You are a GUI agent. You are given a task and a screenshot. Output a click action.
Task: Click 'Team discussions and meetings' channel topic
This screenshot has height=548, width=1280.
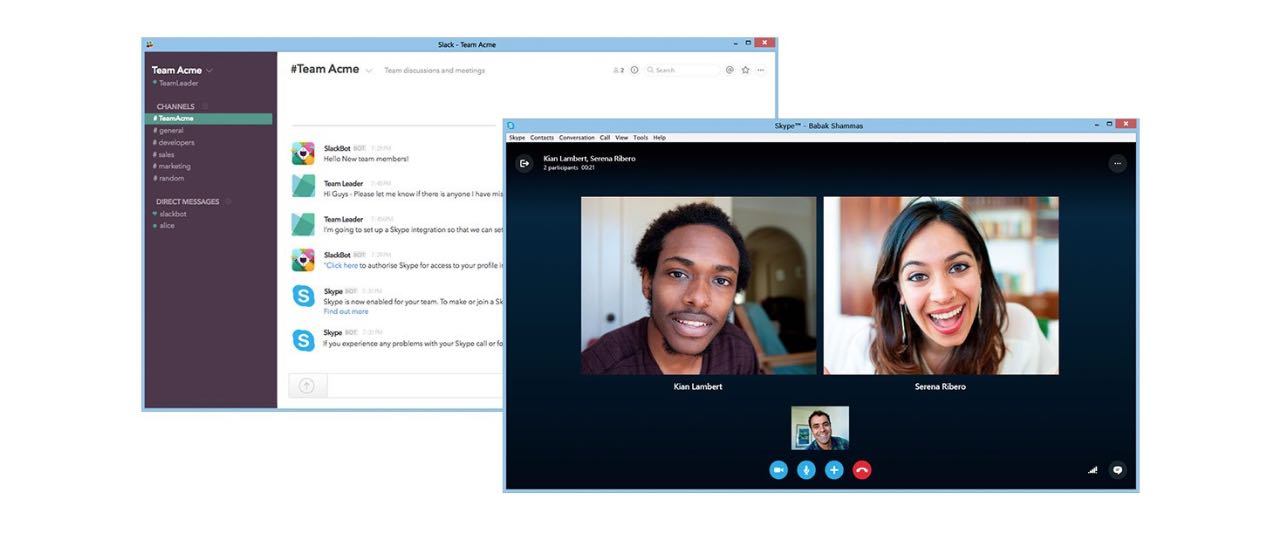tap(435, 70)
